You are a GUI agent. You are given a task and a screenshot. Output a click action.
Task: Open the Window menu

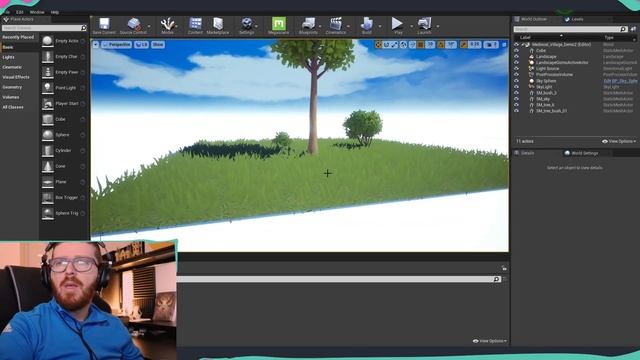[37, 12]
